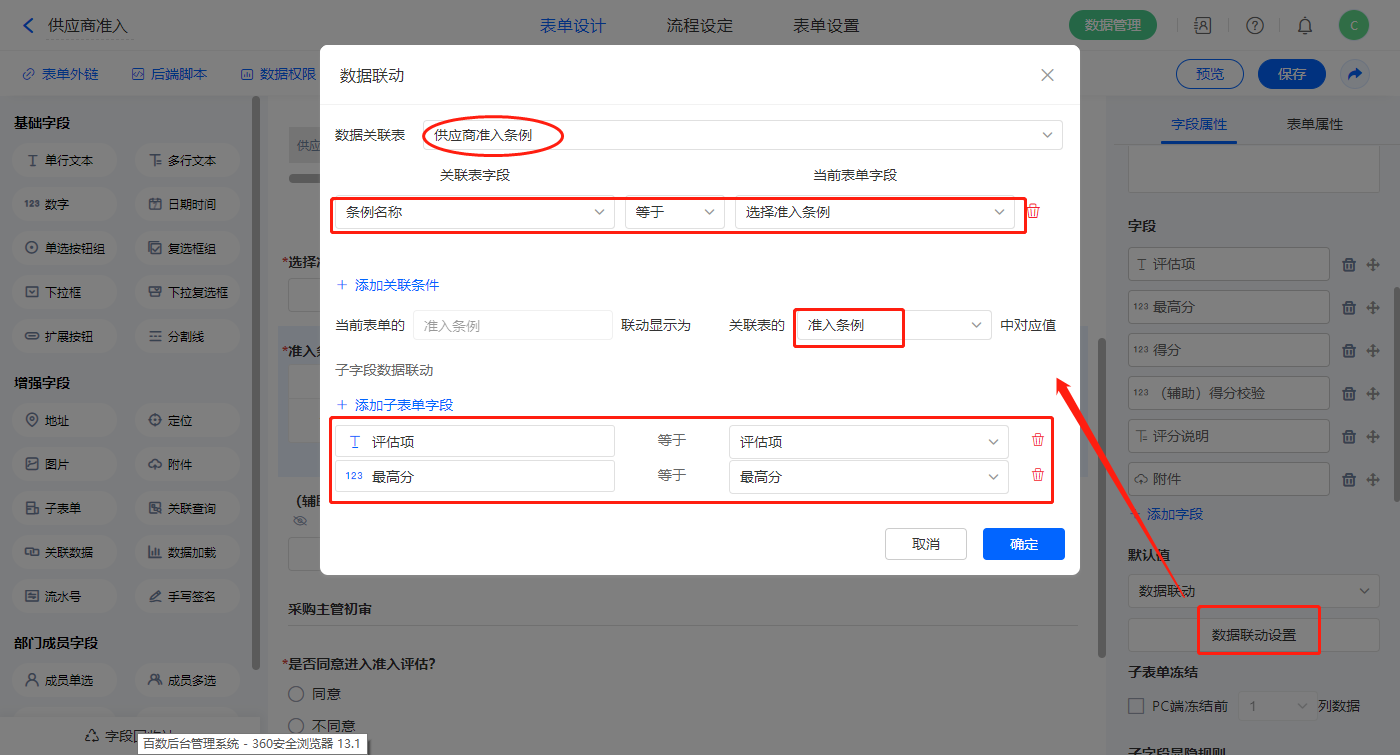Open the notification bell
Image resolution: width=1400 pixels, height=755 pixels.
click(1305, 26)
